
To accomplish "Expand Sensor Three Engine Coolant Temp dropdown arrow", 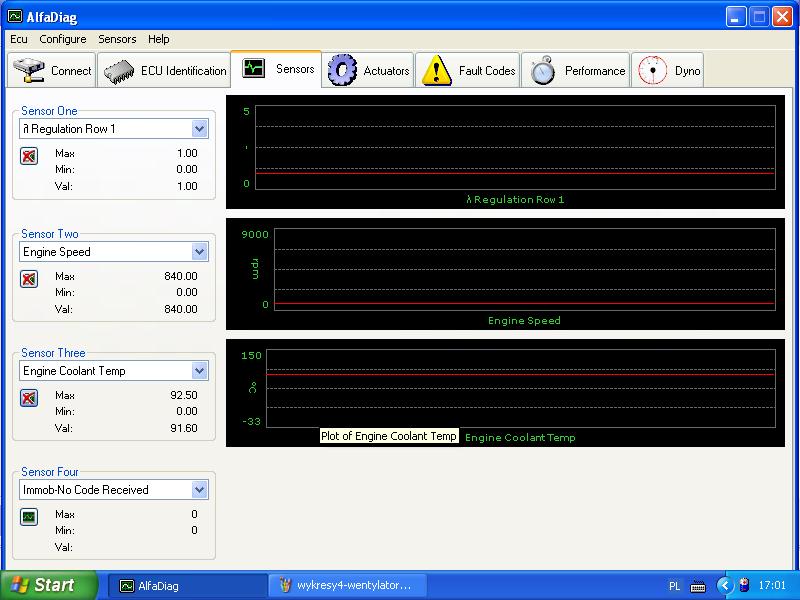I will click(x=199, y=371).
